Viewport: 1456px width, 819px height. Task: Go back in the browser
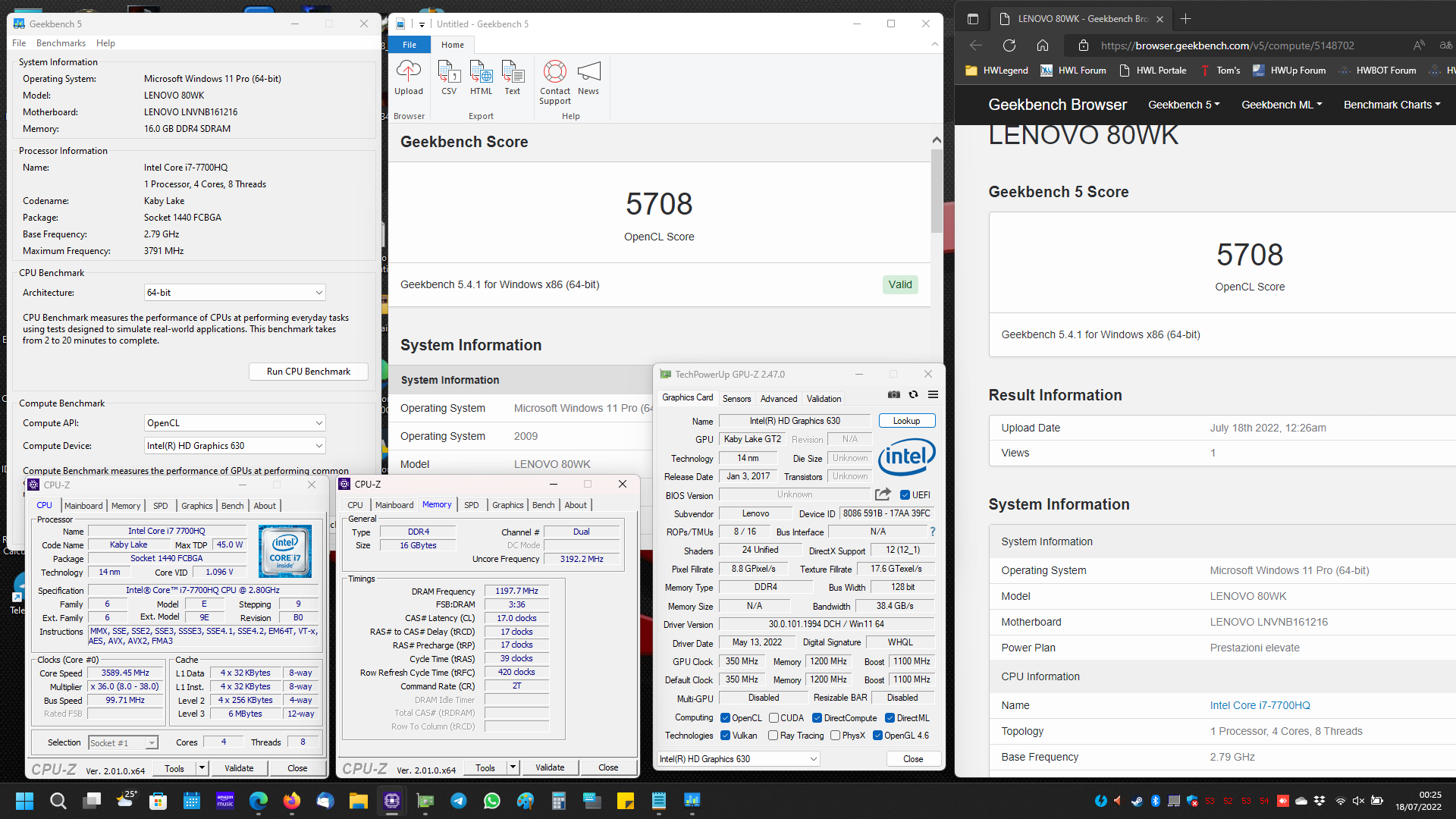975,45
